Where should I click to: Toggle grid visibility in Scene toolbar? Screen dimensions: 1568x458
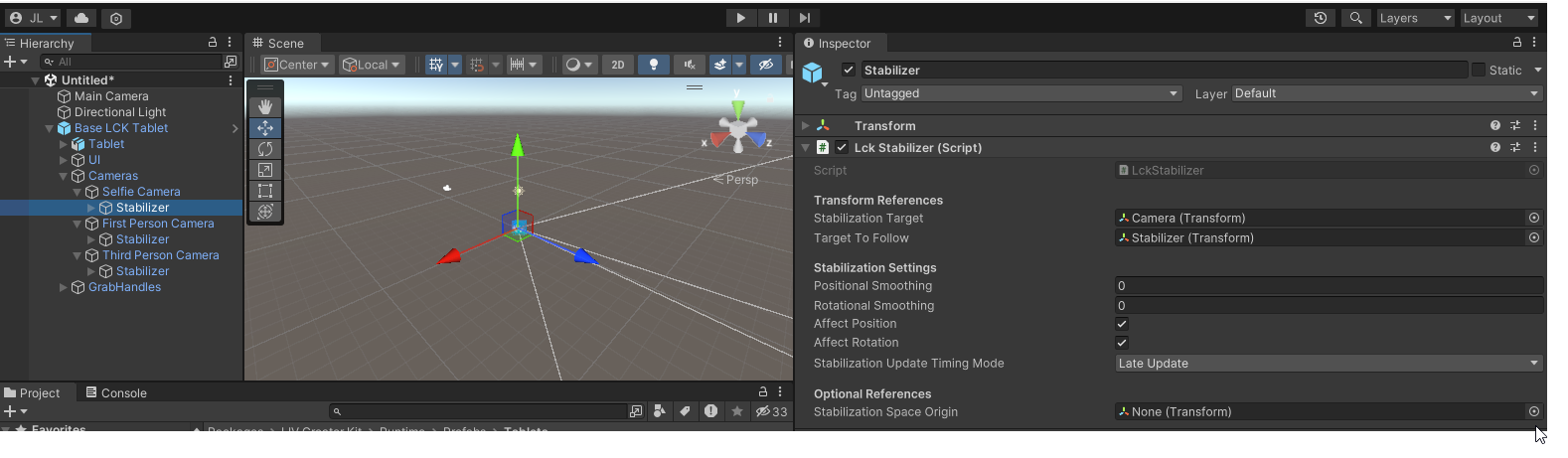point(435,65)
